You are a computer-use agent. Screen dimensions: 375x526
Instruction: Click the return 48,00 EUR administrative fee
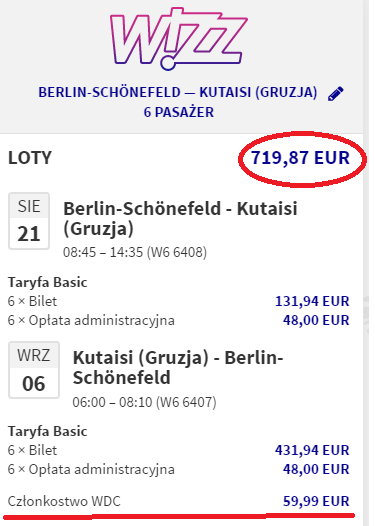coord(316,469)
